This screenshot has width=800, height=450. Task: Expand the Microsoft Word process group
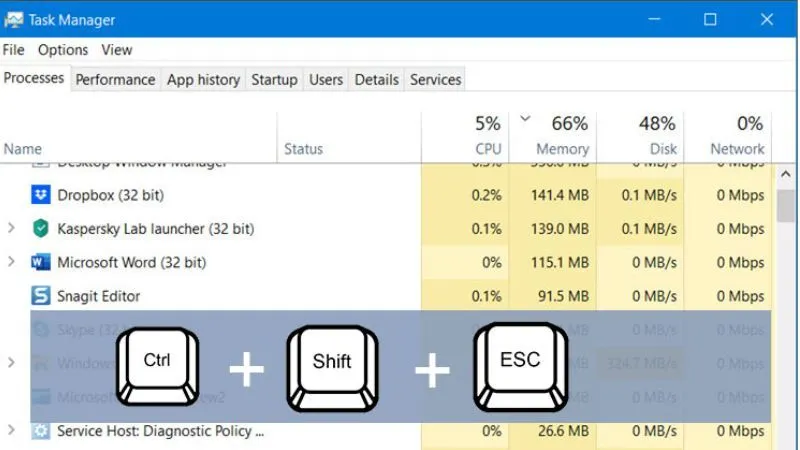(x=11, y=262)
